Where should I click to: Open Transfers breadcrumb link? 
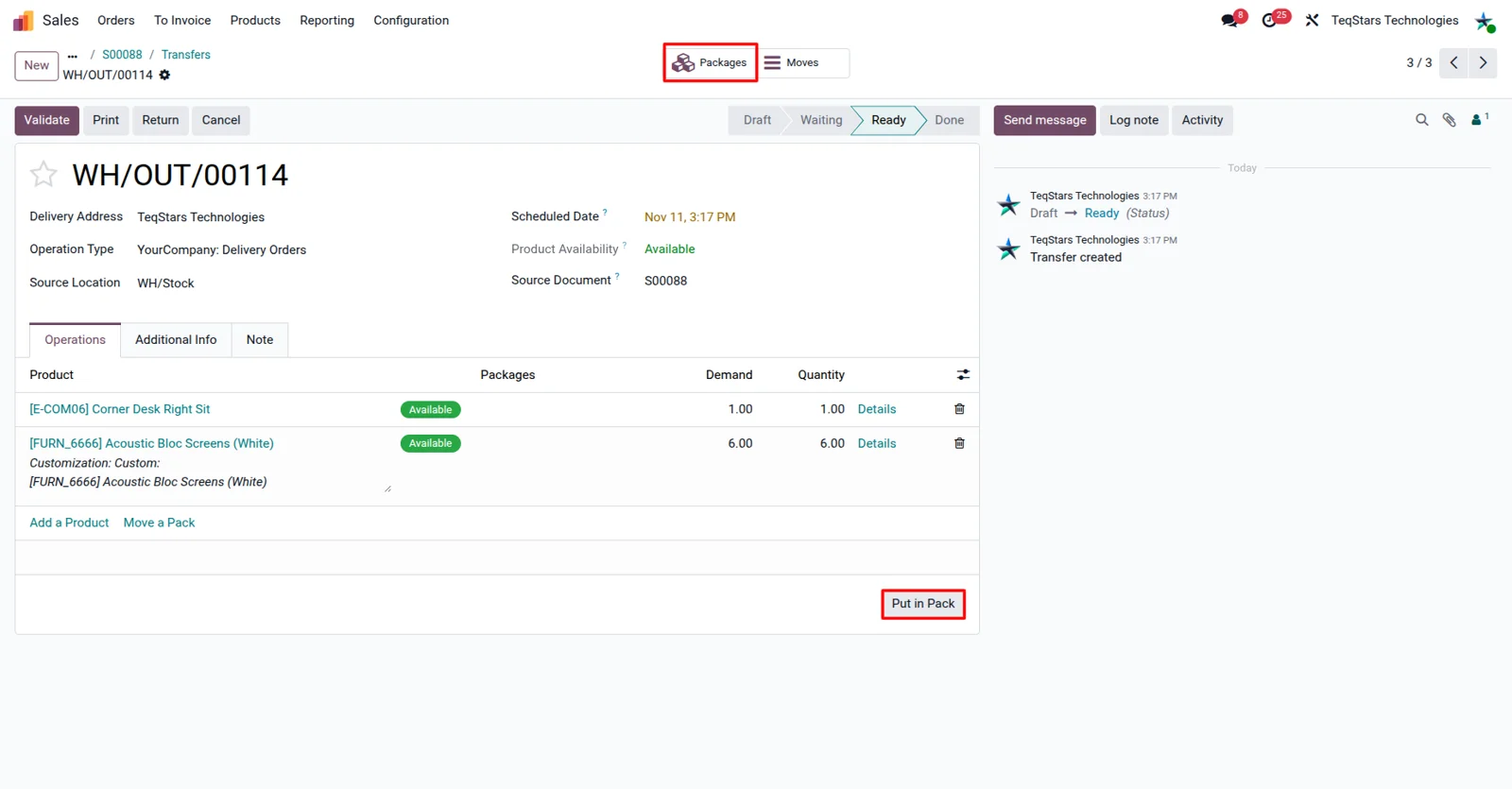186,55
